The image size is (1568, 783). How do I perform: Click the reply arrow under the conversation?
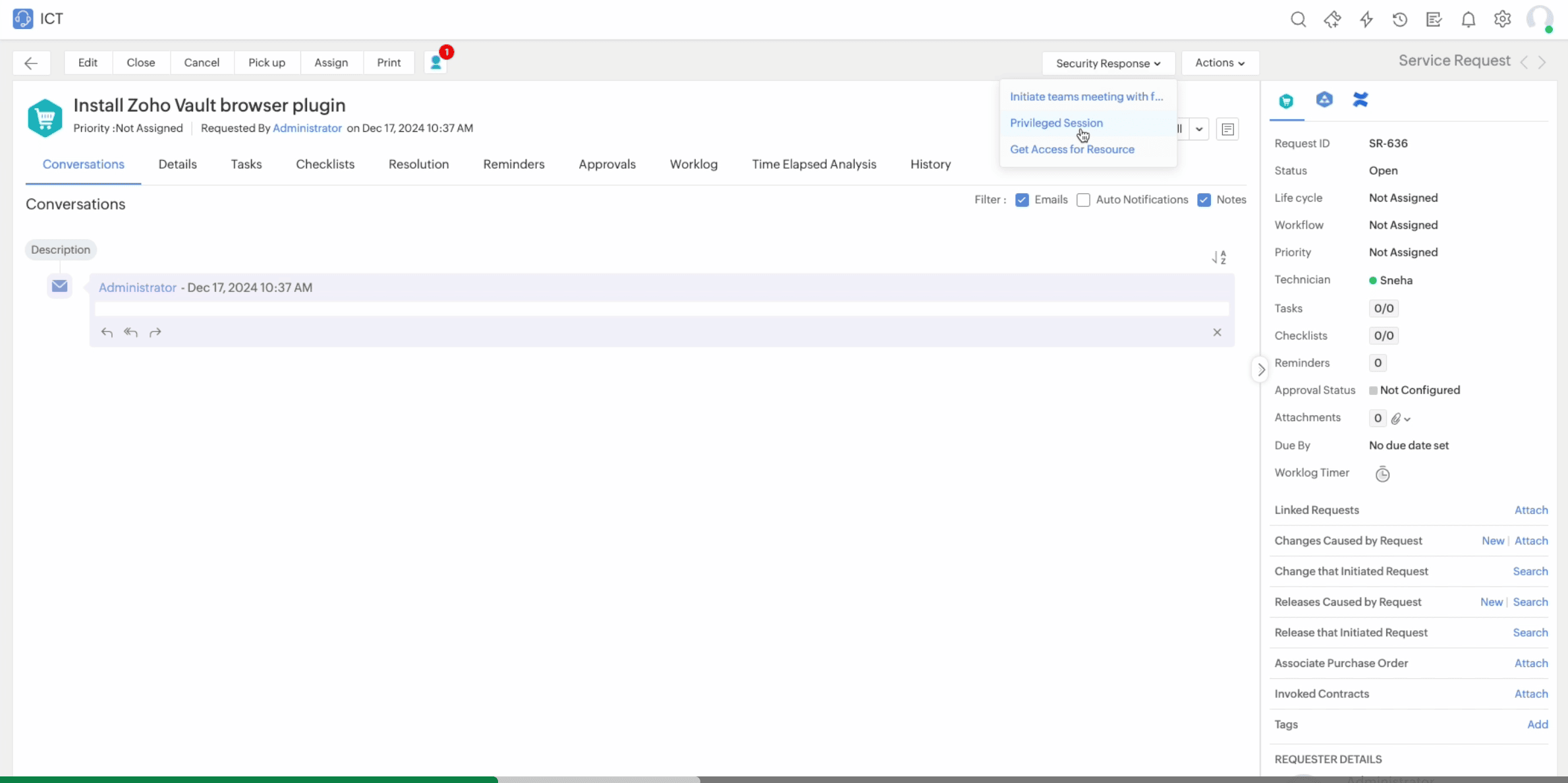[106, 332]
